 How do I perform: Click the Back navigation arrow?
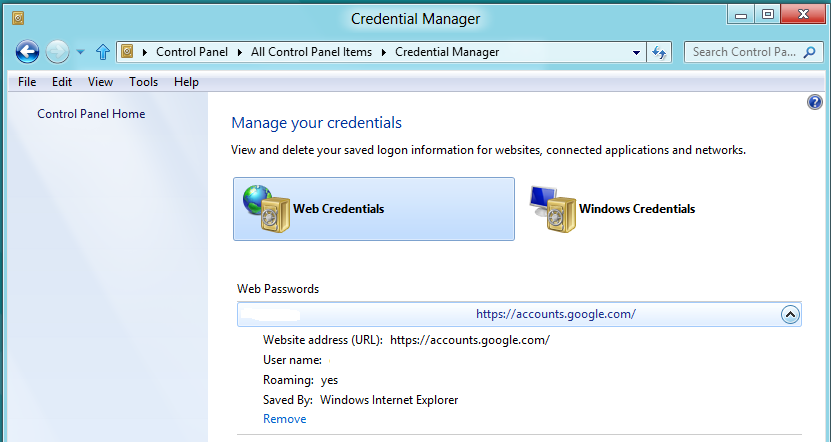(27, 52)
